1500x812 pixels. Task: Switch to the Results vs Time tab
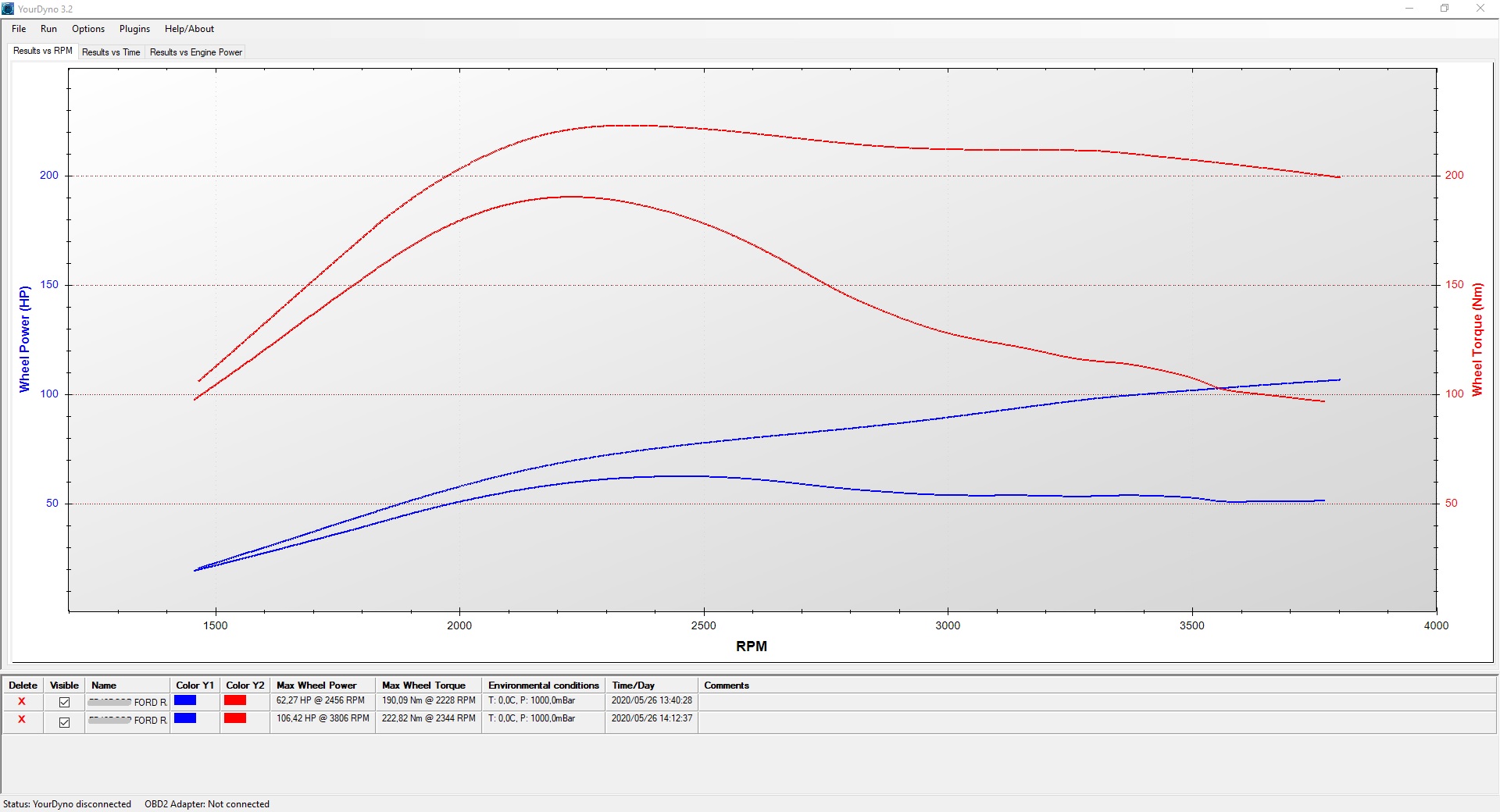111,52
